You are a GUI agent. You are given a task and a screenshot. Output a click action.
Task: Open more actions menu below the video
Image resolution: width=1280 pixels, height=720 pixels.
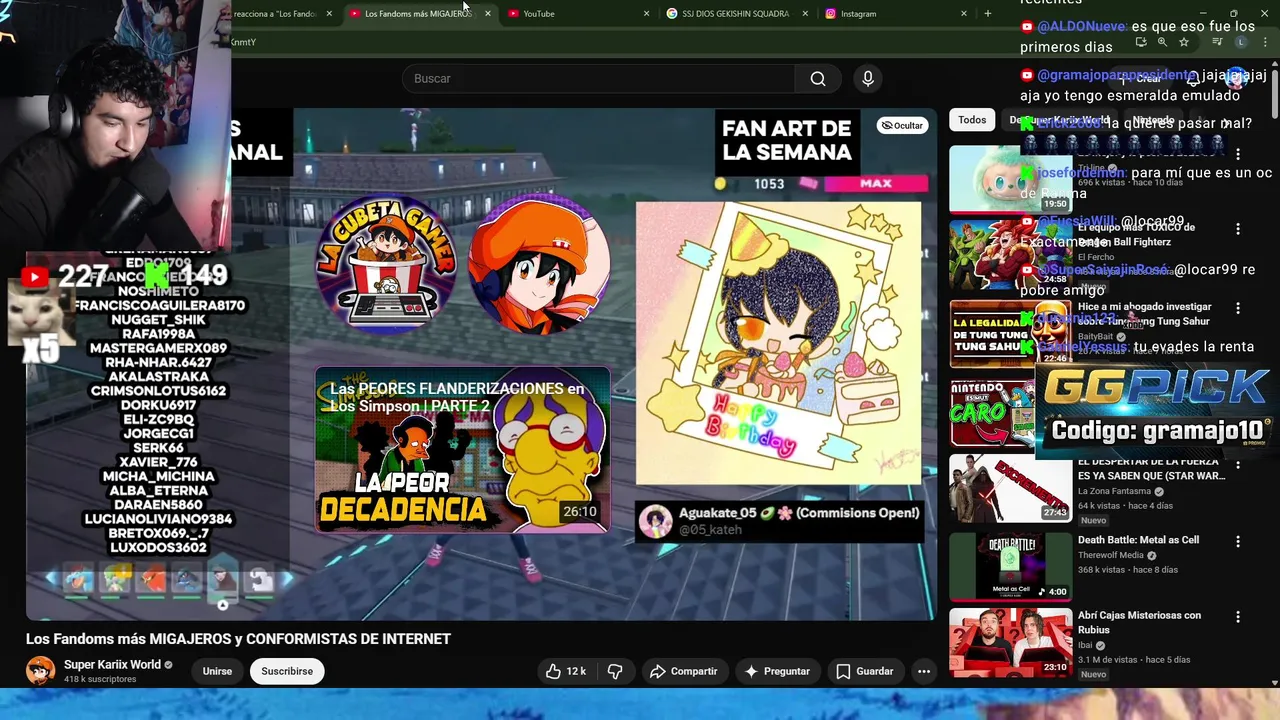pyautogui.click(x=924, y=671)
